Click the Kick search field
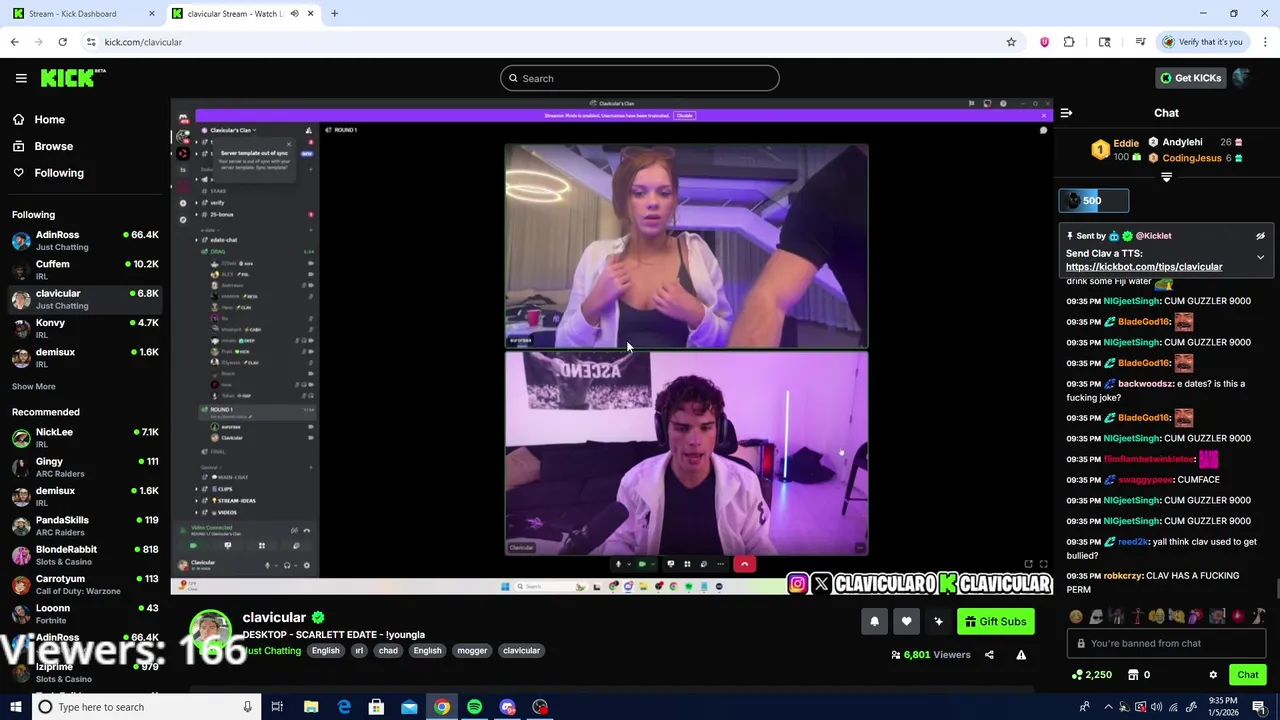 click(x=640, y=78)
